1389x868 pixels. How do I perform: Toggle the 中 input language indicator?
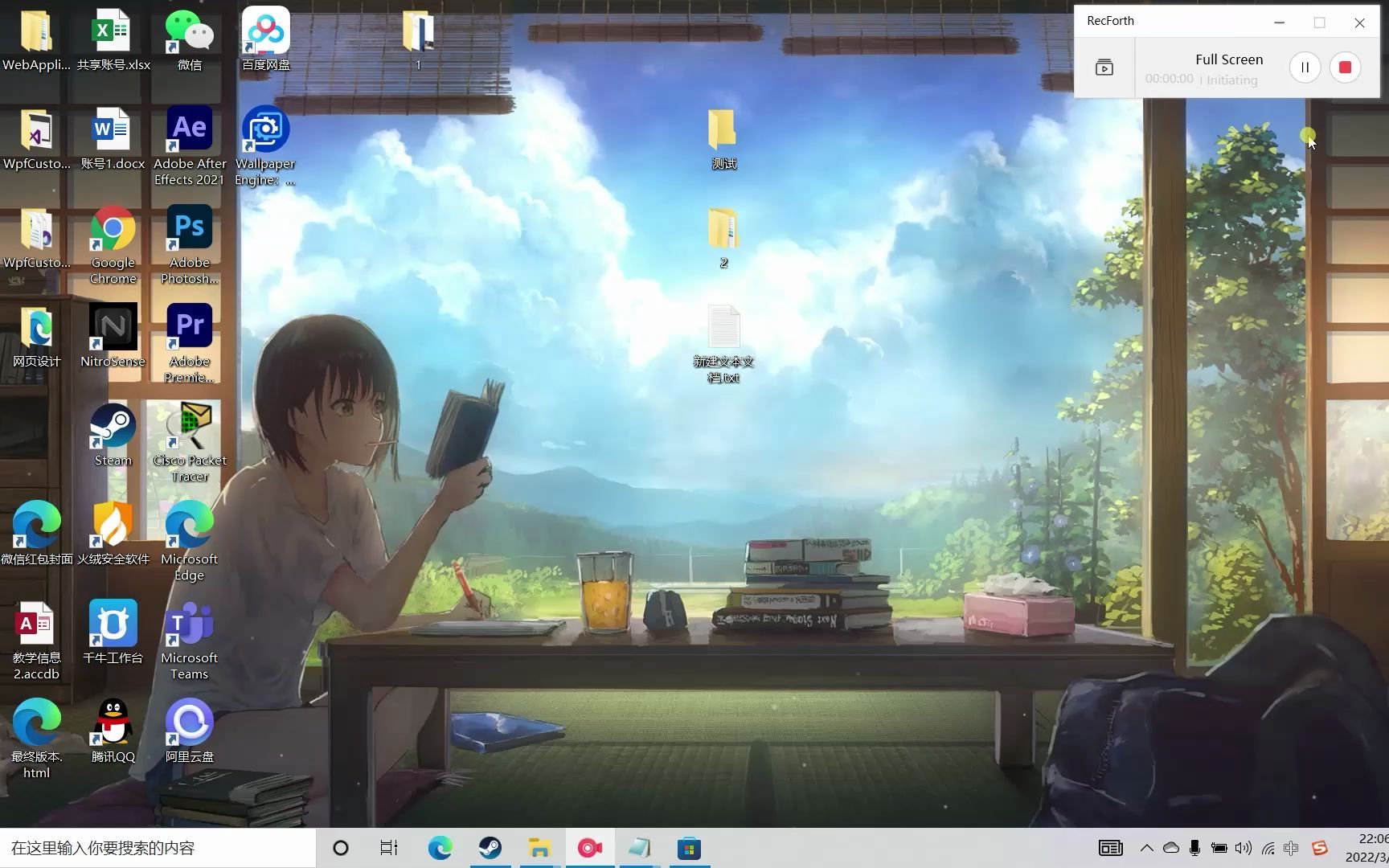[1292, 848]
